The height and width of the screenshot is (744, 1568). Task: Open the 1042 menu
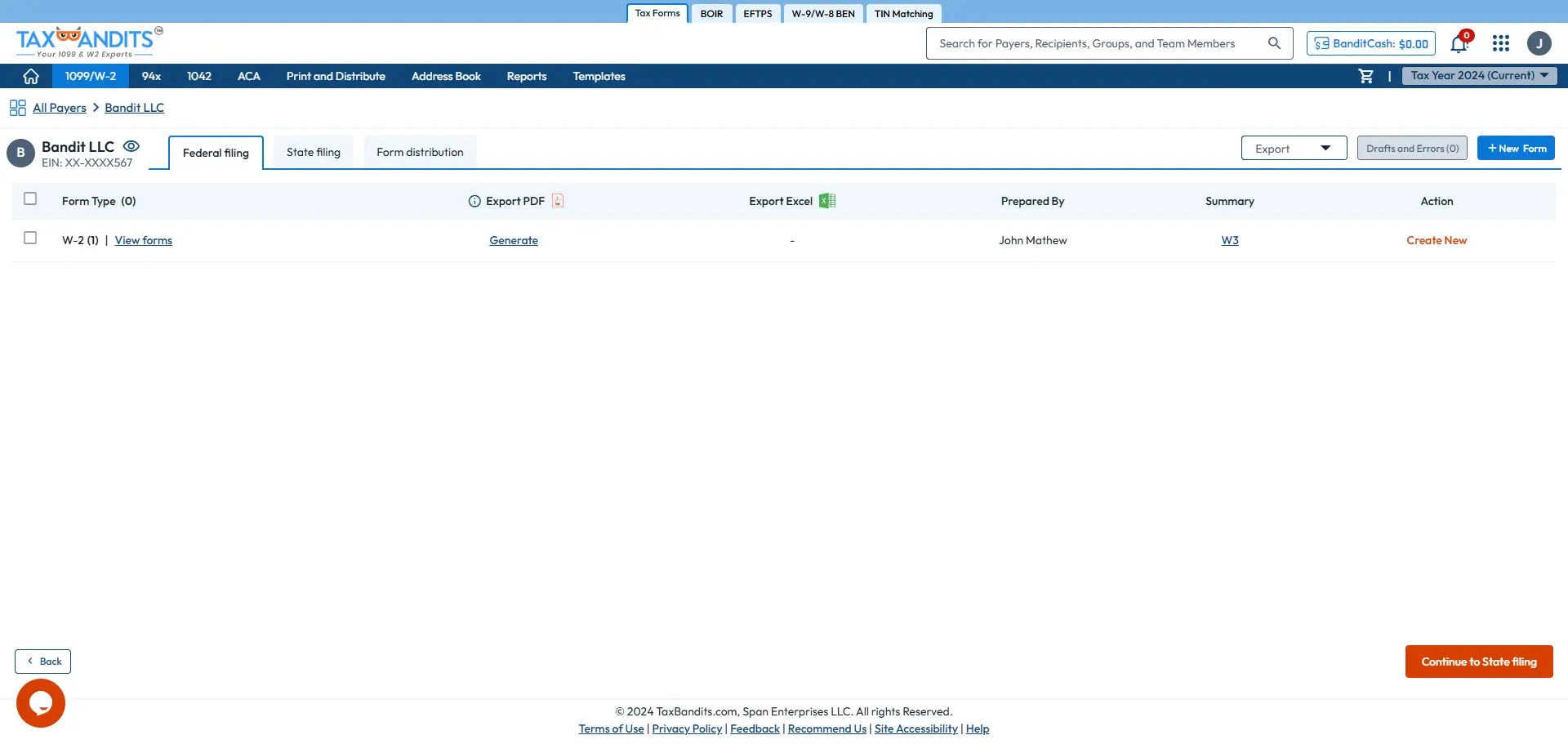(199, 76)
